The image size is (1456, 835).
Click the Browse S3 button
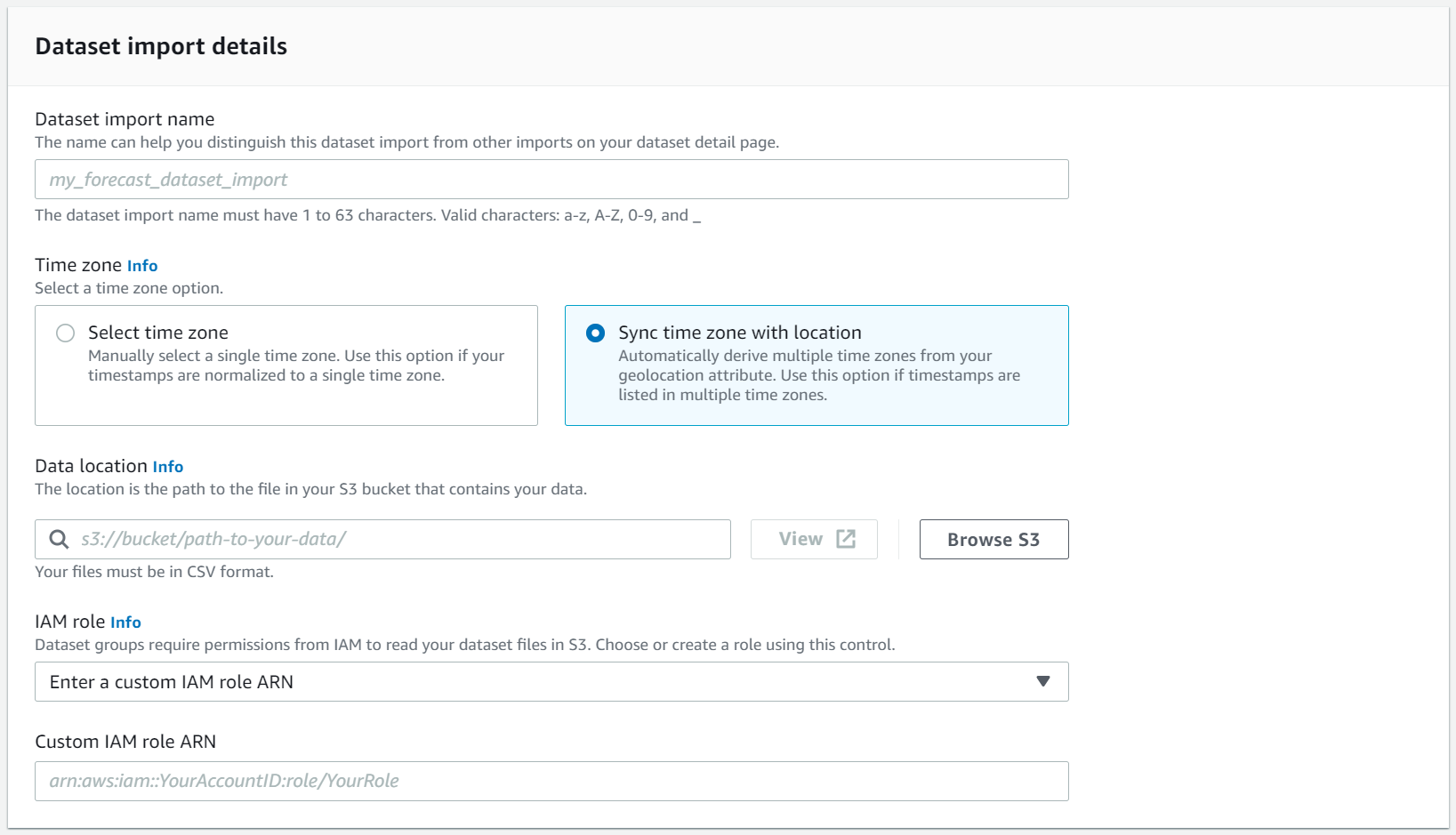(x=993, y=539)
